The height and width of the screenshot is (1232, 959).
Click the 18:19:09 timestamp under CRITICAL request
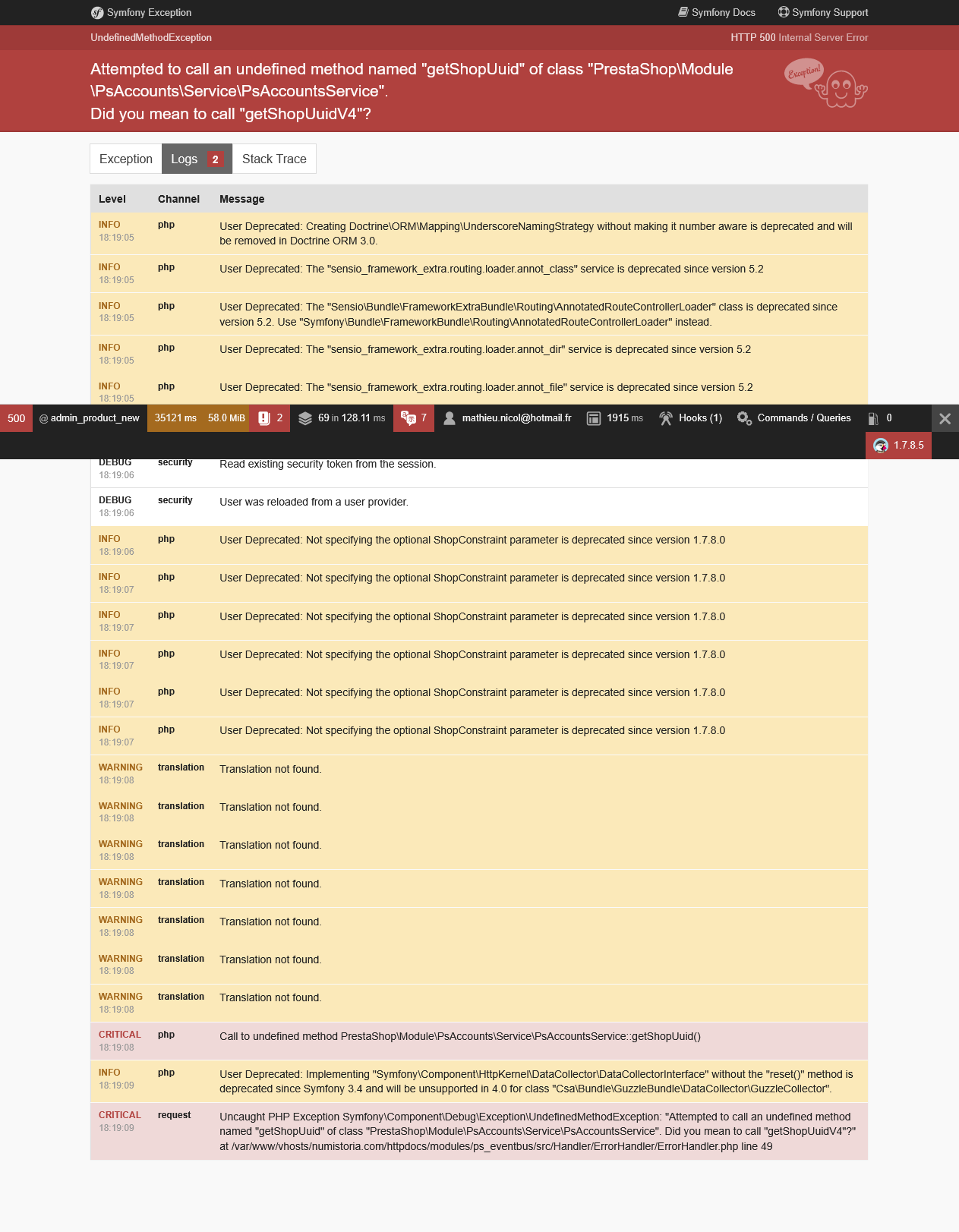(x=116, y=1128)
